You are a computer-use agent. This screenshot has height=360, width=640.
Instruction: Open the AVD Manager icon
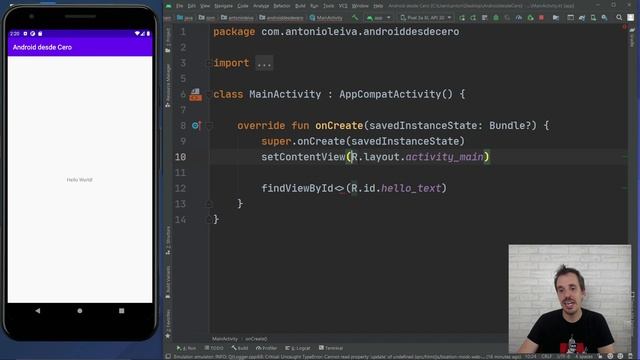click(x=593, y=18)
